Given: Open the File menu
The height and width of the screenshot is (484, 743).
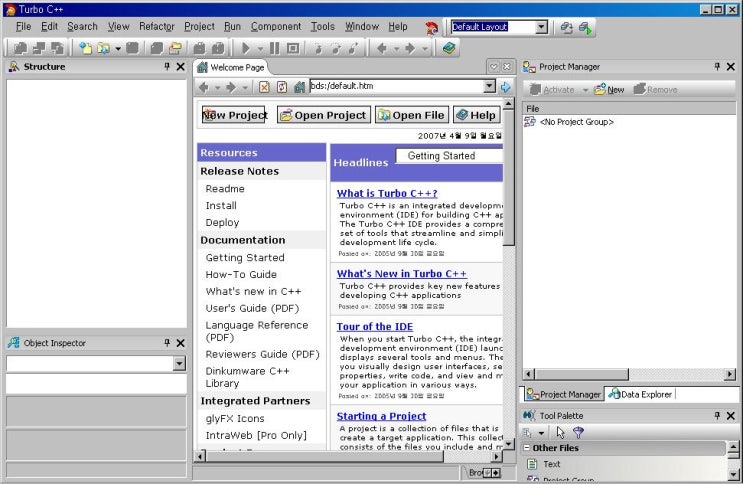Looking at the screenshot, I should point(23,27).
